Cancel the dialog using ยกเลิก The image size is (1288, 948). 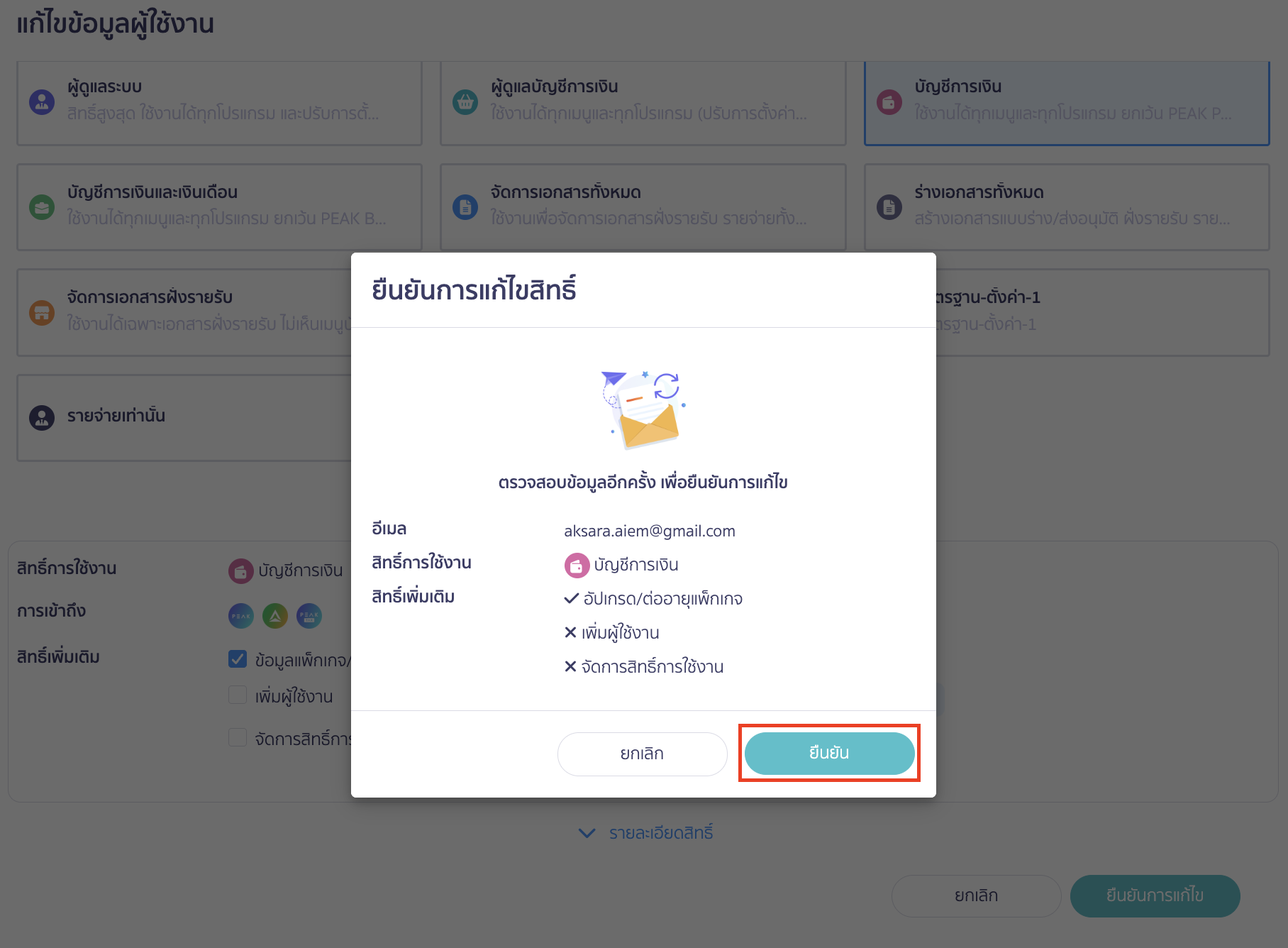(x=642, y=754)
